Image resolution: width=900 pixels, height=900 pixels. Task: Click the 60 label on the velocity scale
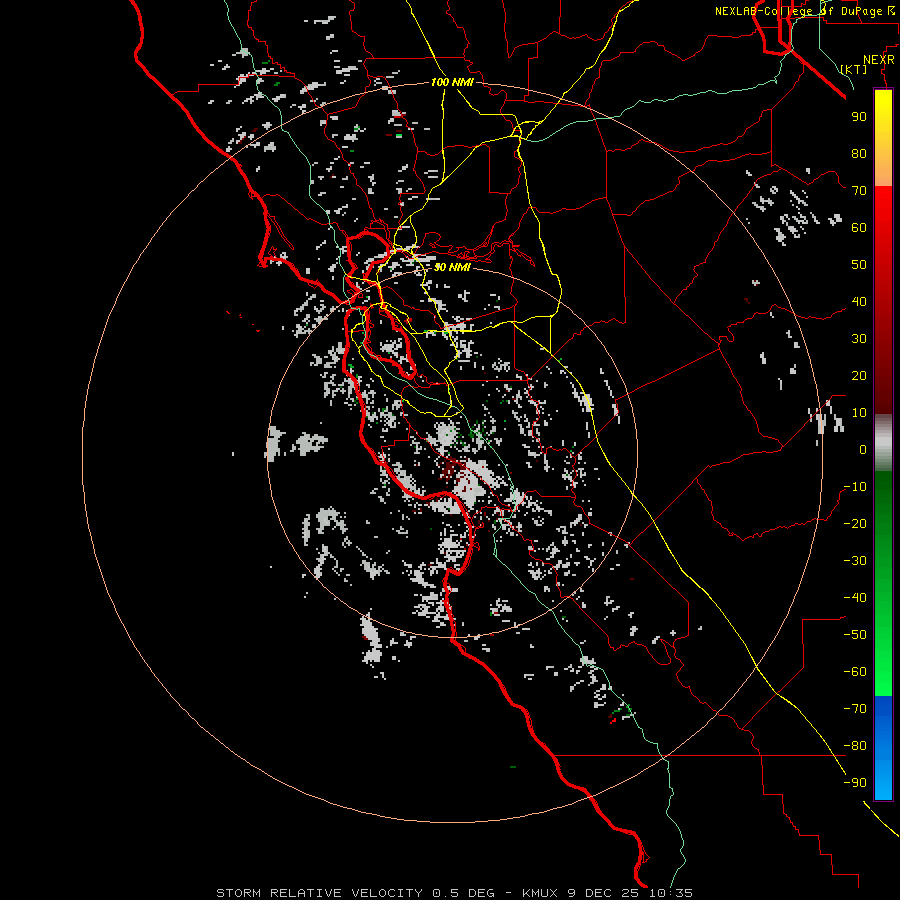point(859,227)
